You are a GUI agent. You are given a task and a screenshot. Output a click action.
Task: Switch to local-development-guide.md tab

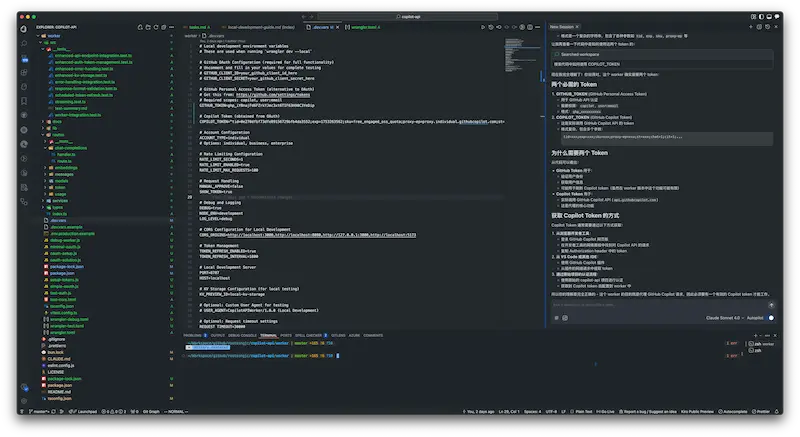point(259,27)
